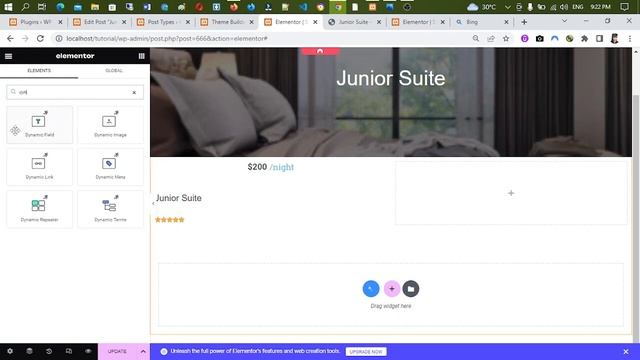Open Responsive mode icon in bottom bar

pyautogui.click(x=69, y=351)
